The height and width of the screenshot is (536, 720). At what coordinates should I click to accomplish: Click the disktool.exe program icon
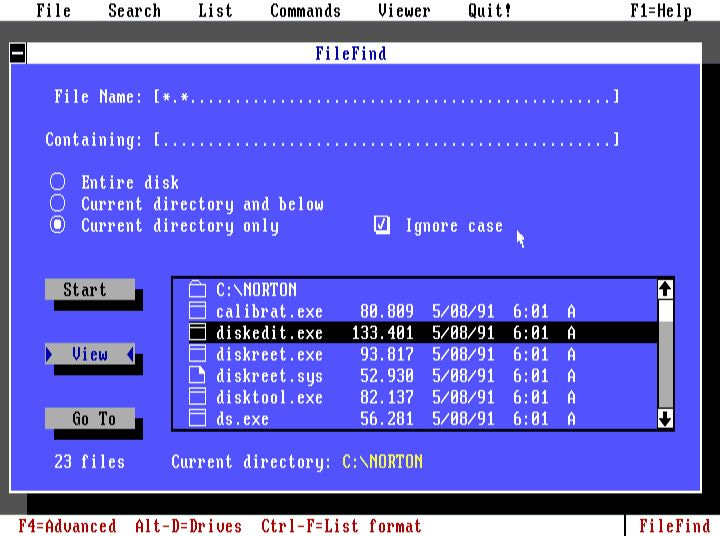(x=197, y=397)
